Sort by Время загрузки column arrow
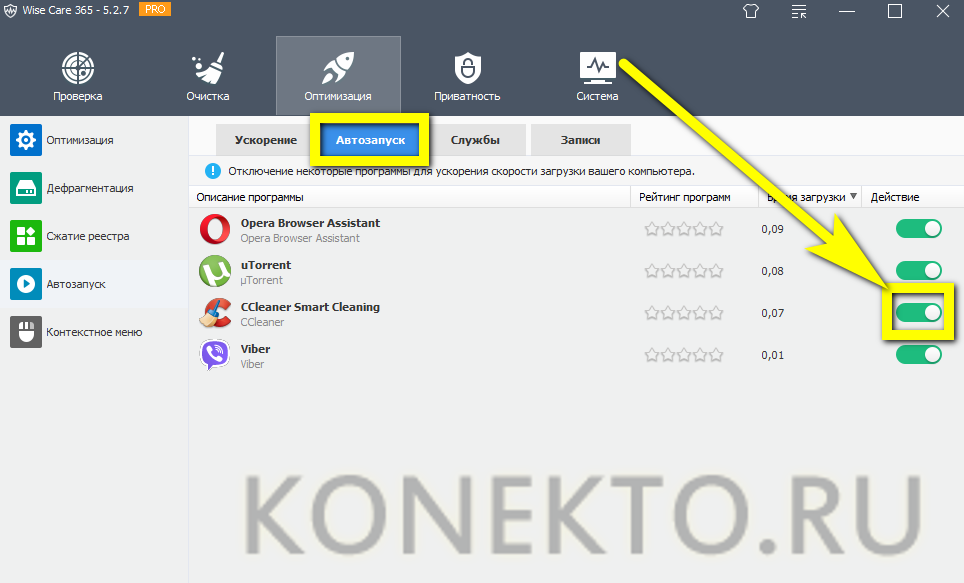The width and height of the screenshot is (964, 583). pyautogui.click(x=853, y=197)
